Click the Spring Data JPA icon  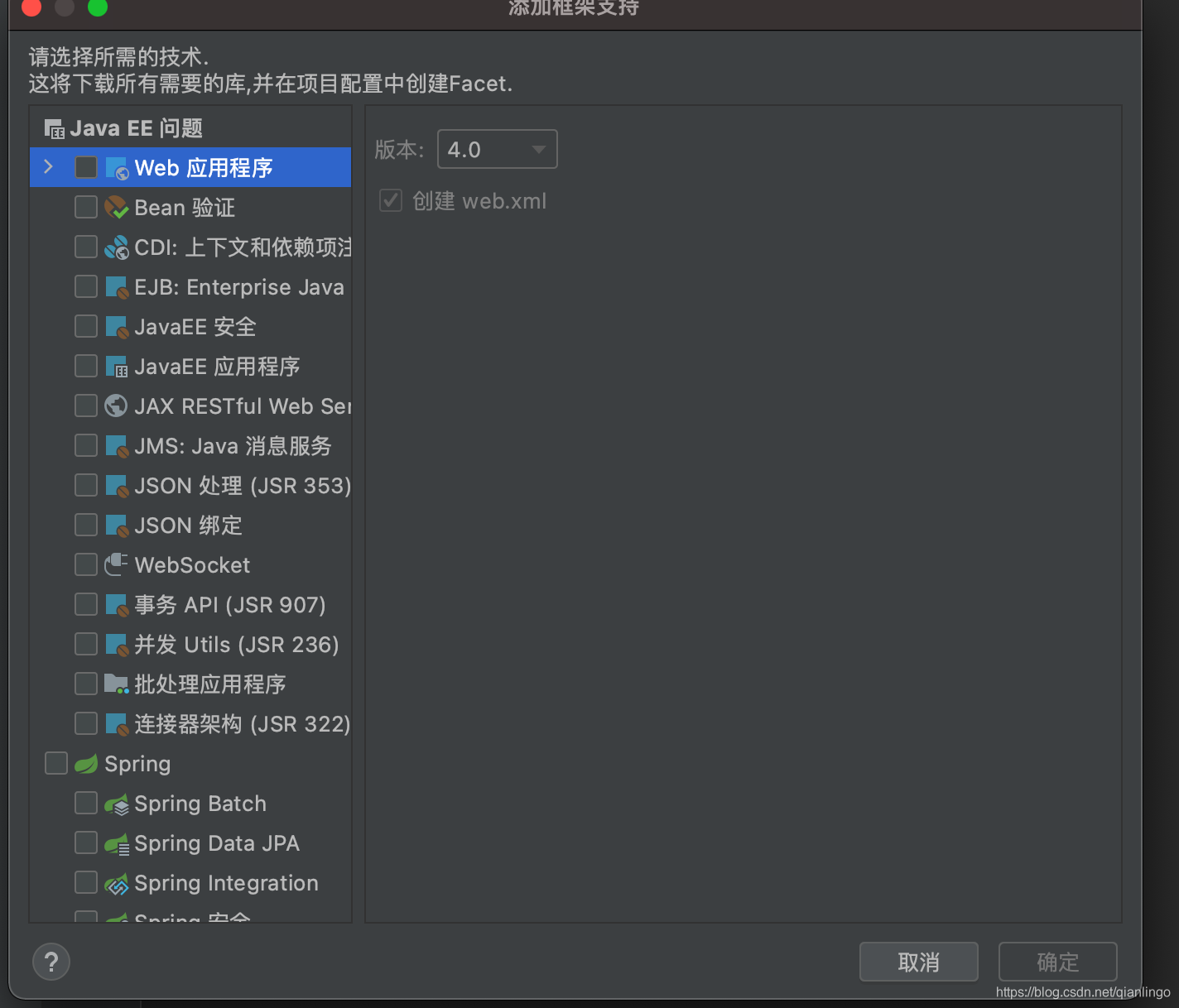(117, 843)
